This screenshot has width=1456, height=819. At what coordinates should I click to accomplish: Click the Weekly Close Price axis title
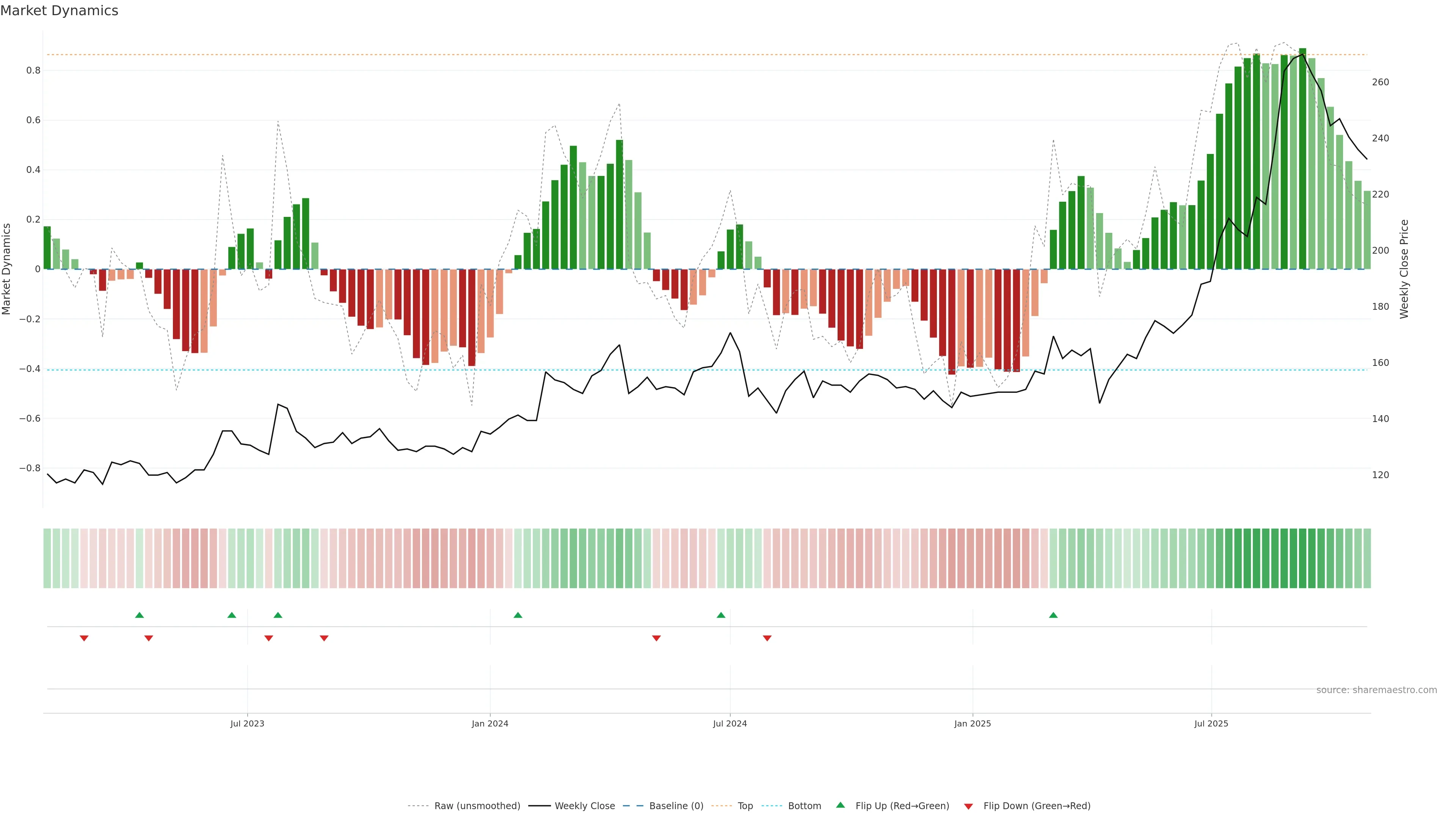pos(1404,269)
